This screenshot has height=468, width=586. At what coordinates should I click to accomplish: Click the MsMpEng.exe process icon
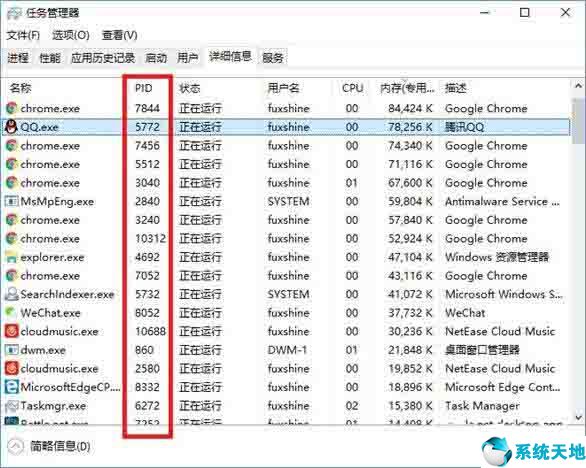point(11,201)
